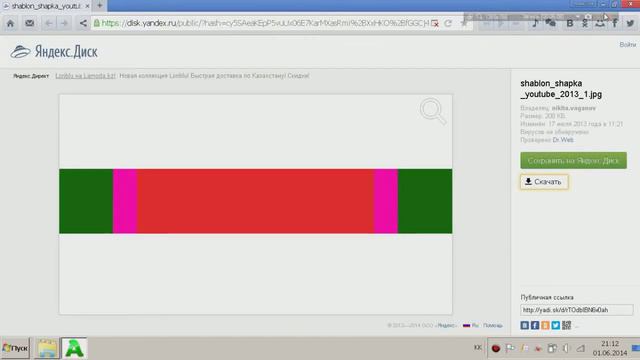Screen dimensions: 640x360
Task: Open VKontakte 'B' icon in browser toolbar
Action: point(570,23)
